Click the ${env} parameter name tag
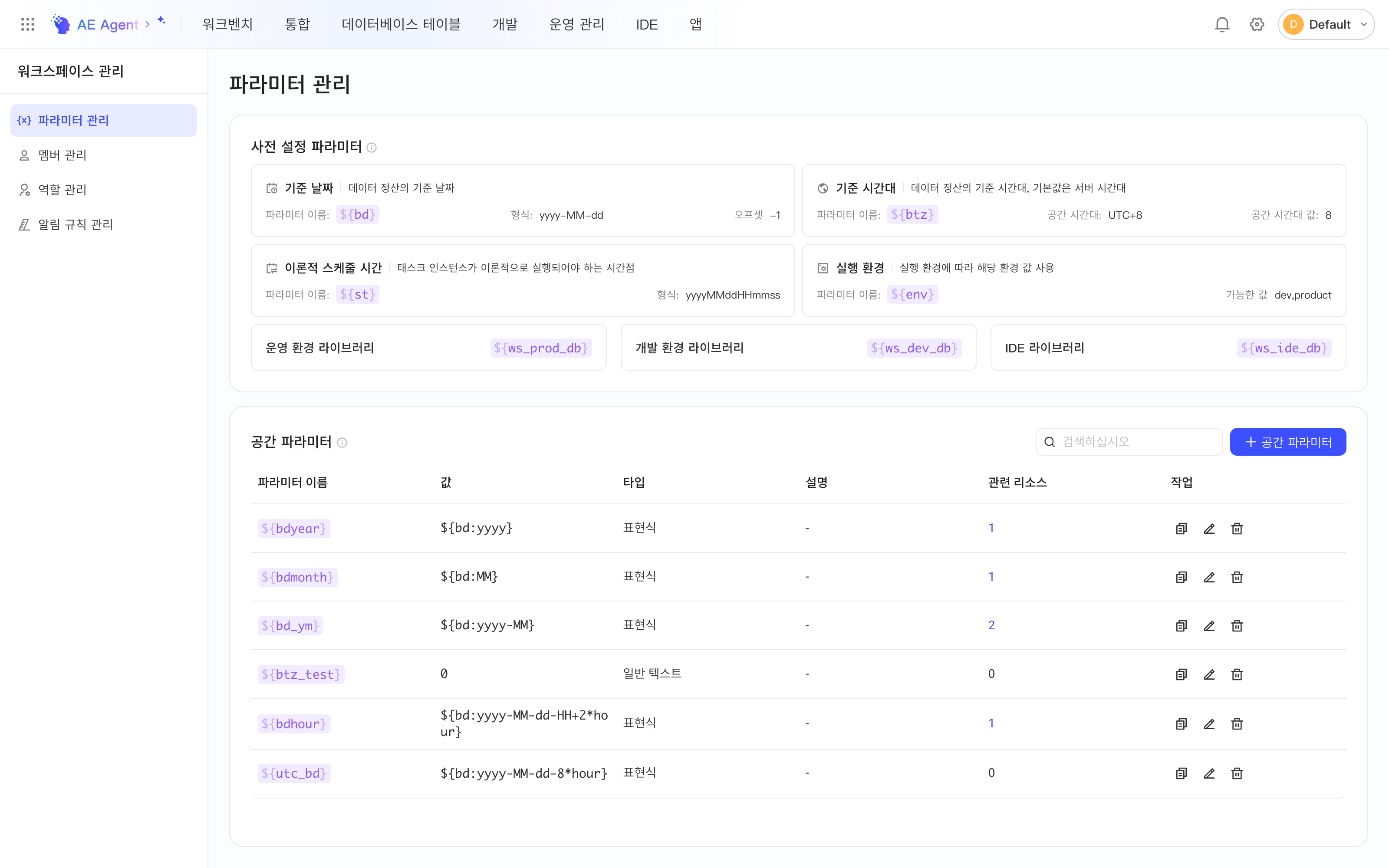 912,295
